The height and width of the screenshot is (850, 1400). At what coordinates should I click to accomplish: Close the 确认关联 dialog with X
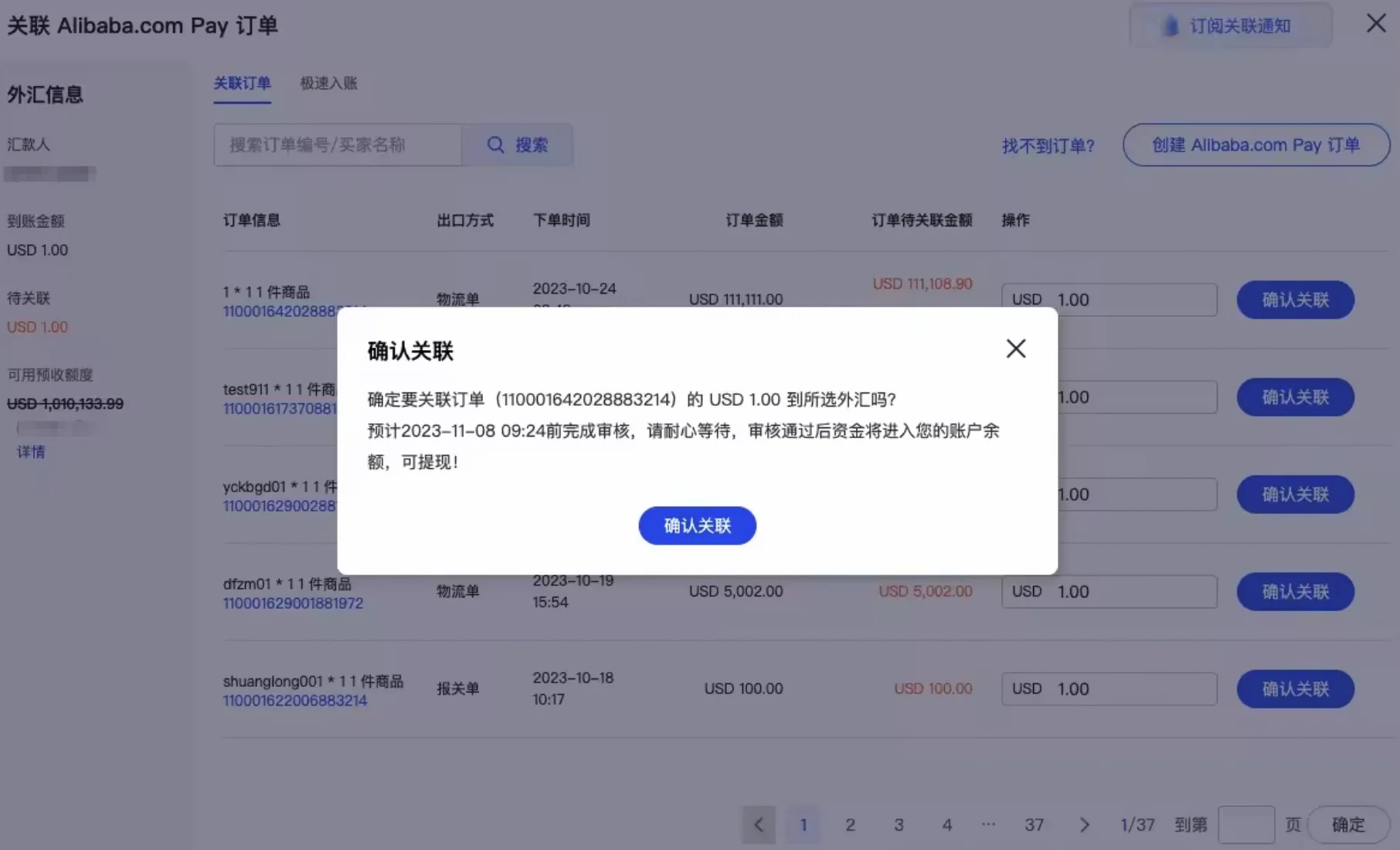tap(1015, 348)
